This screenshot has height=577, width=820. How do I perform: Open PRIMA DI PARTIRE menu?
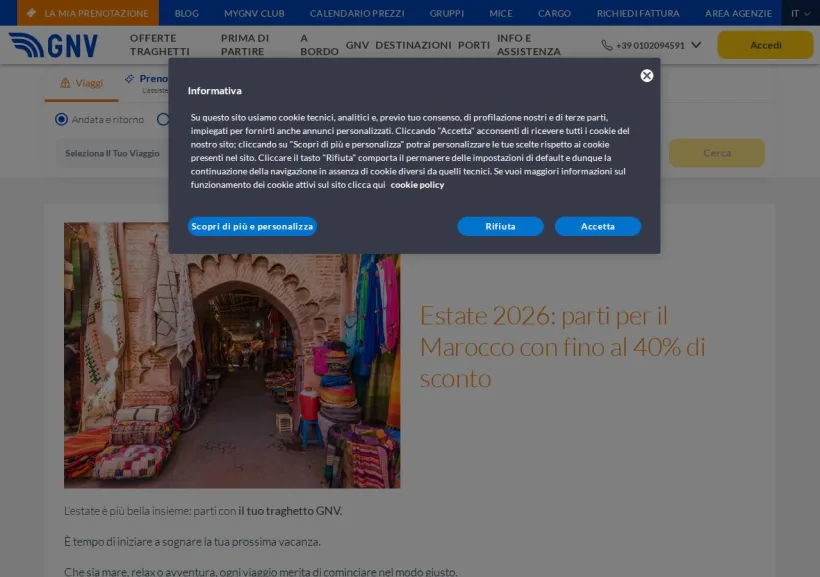pos(245,45)
